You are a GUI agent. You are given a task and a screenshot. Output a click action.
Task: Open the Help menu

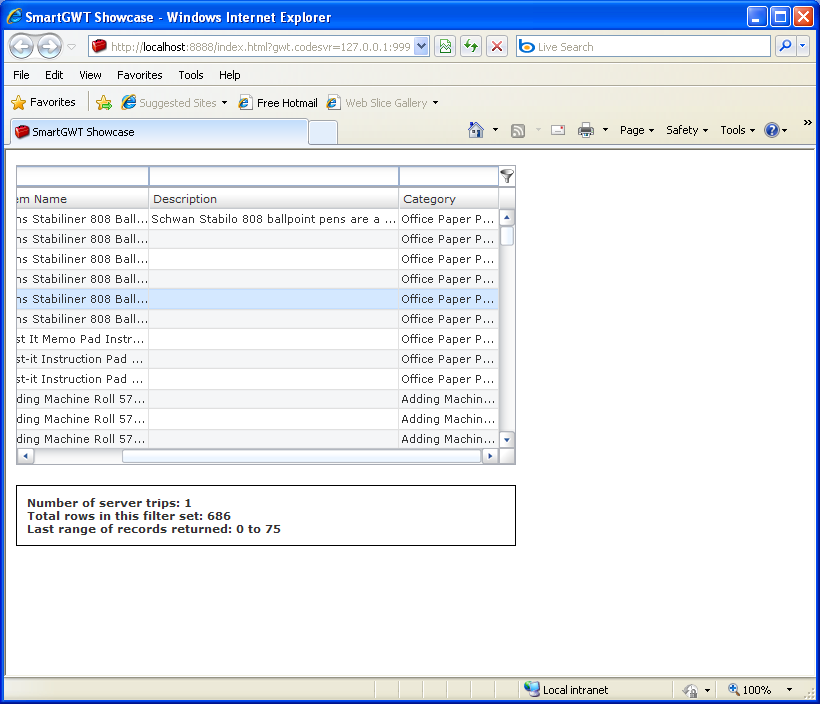point(230,75)
